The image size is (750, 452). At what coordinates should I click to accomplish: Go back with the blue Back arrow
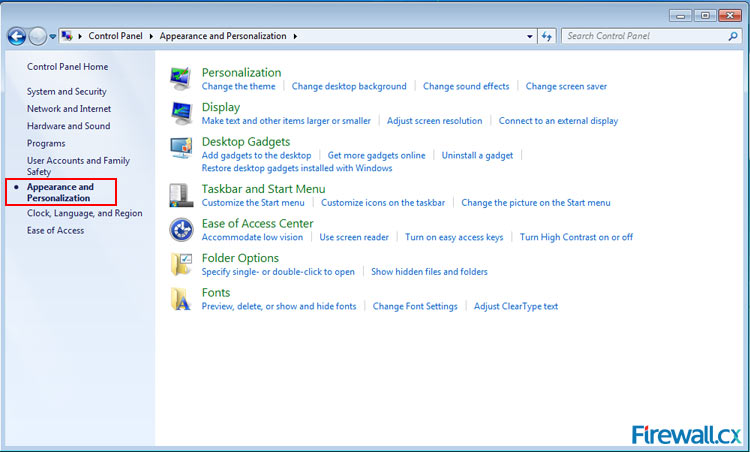[17, 36]
